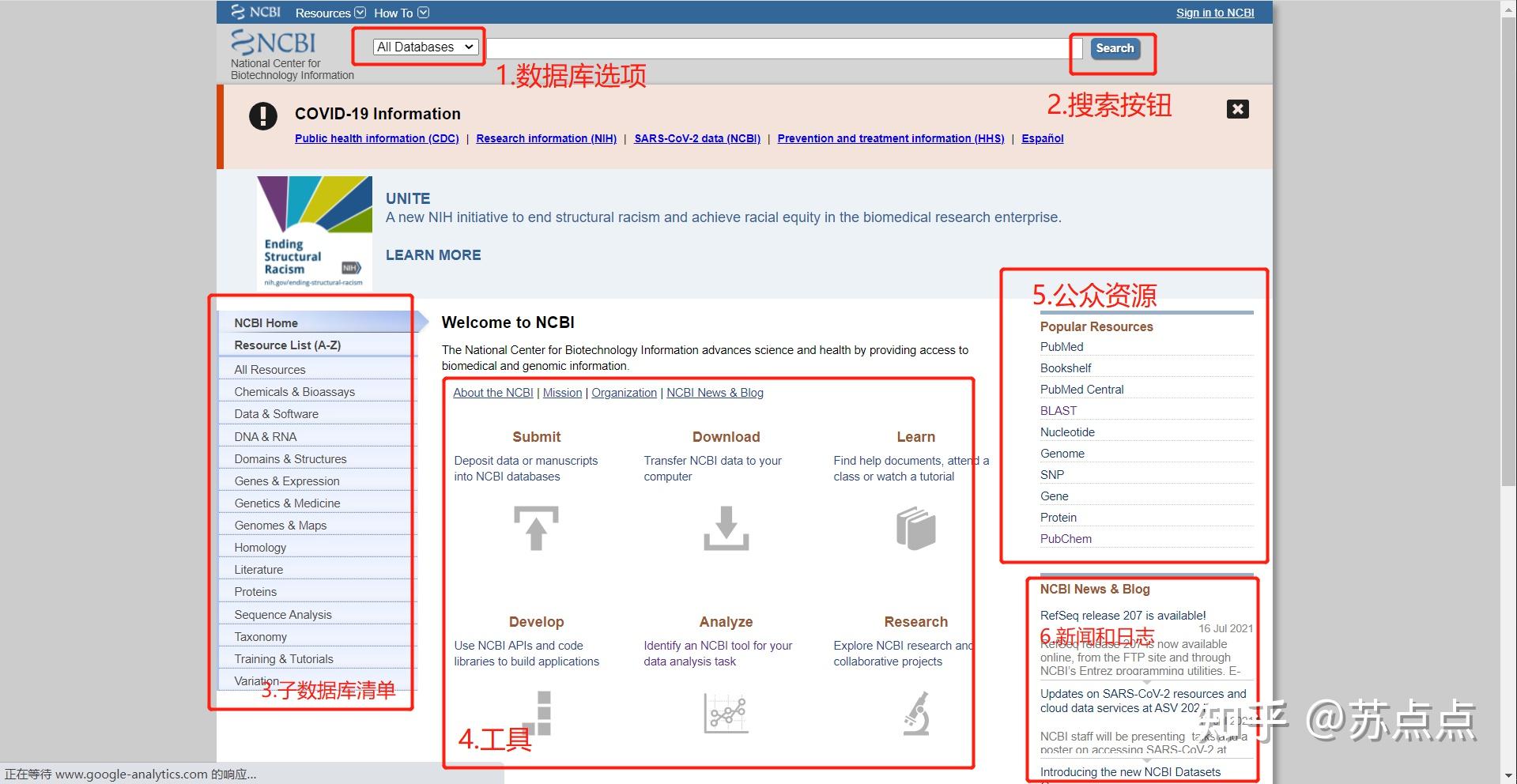The height and width of the screenshot is (784, 1517).
Task: Open Literature category
Action: [316, 569]
